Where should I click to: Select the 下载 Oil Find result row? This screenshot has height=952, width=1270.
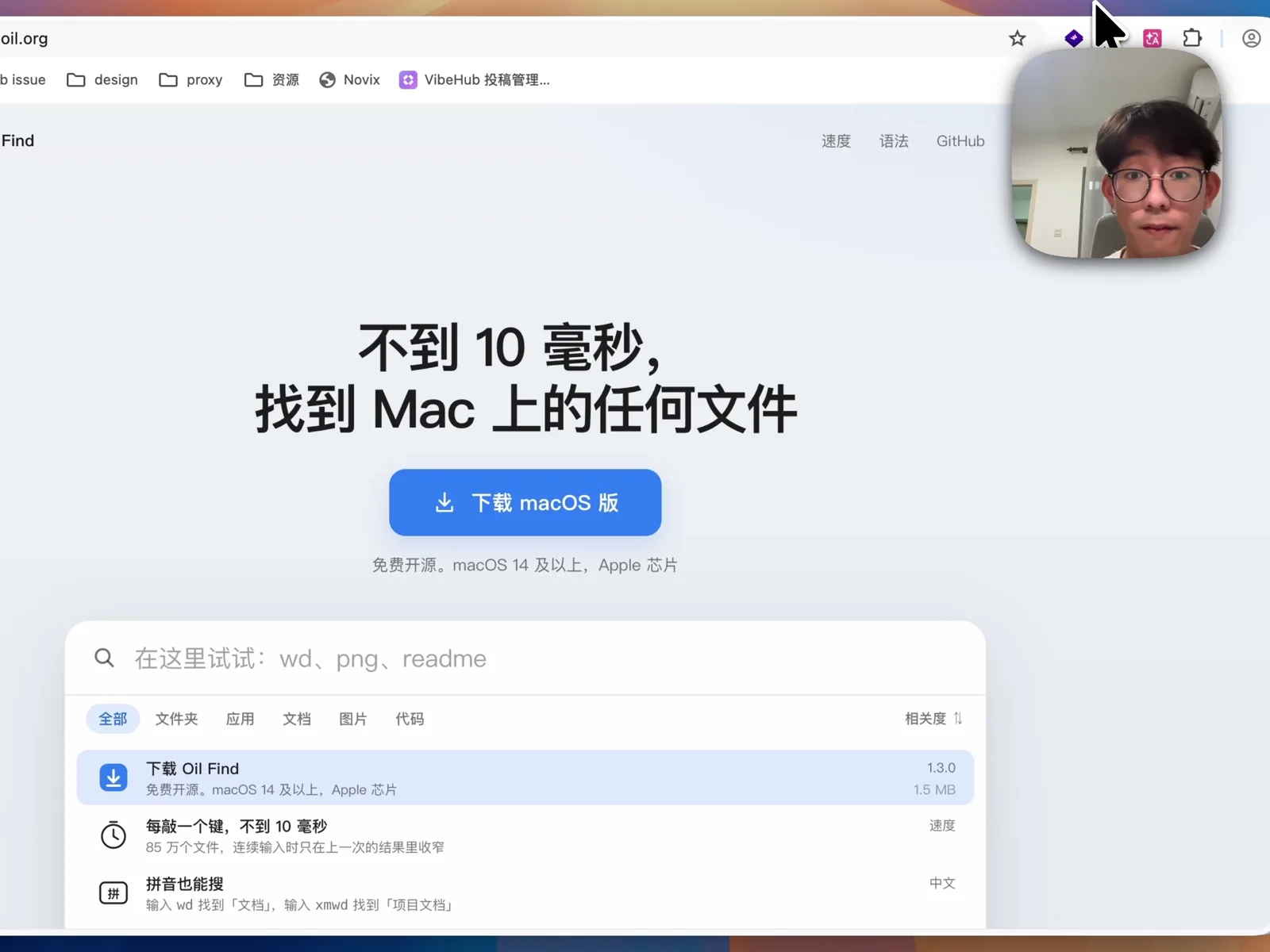point(525,777)
